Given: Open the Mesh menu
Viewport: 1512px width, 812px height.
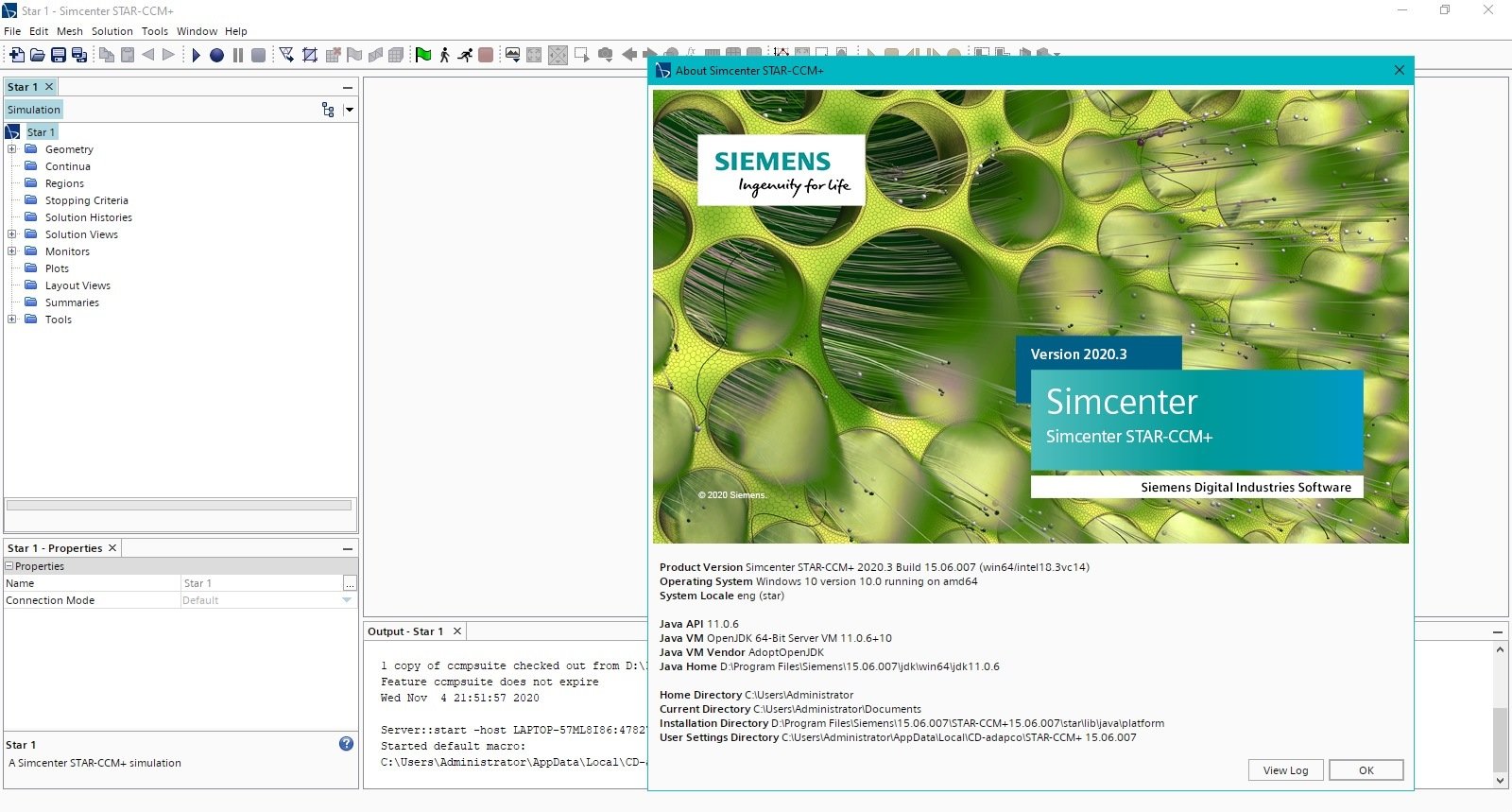Looking at the screenshot, I should pos(70,31).
